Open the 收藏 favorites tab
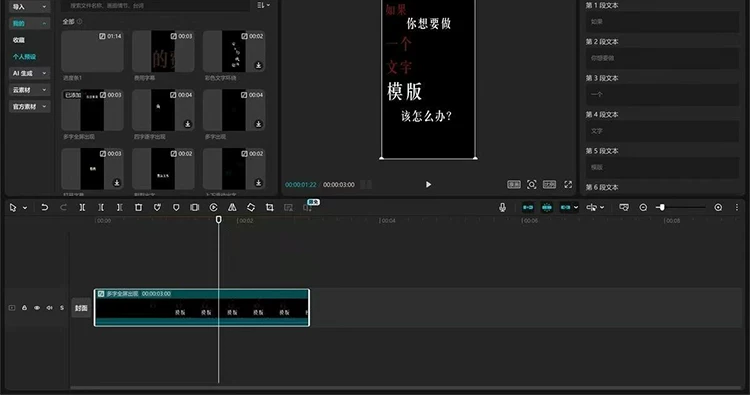 point(19,40)
